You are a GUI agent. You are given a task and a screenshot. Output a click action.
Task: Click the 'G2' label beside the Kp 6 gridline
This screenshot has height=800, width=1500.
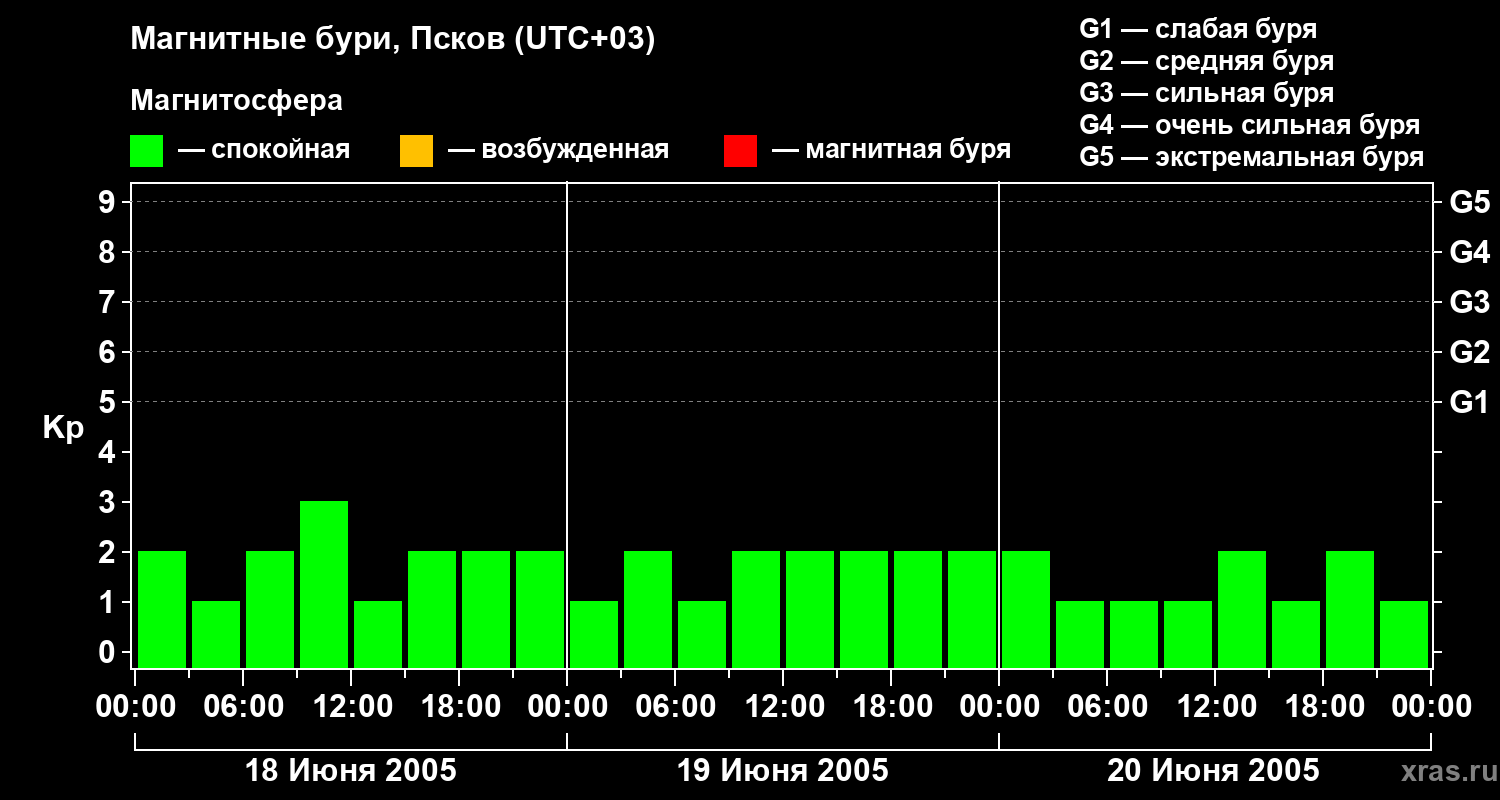[1469, 352]
